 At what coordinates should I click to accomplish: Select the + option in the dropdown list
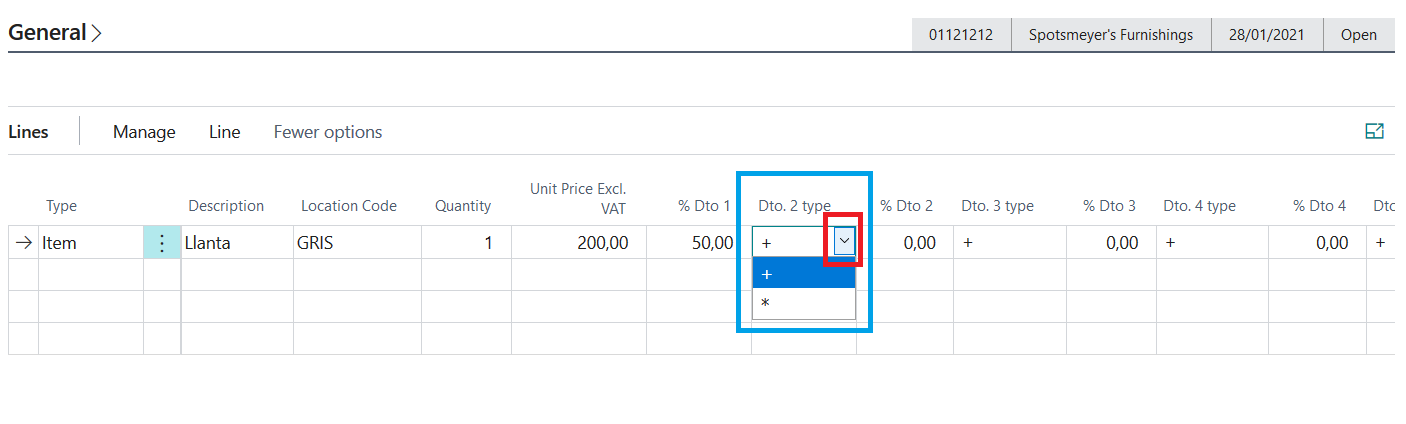[803, 275]
